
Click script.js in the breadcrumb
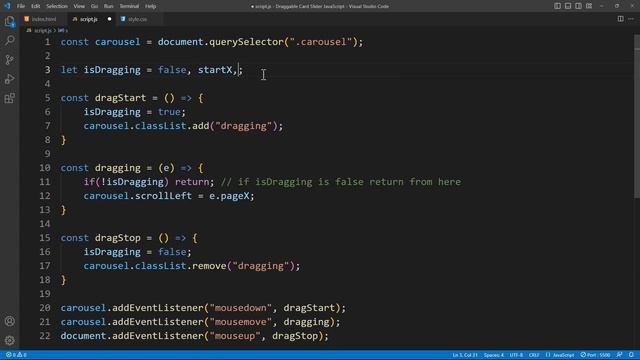(x=42, y=31)
